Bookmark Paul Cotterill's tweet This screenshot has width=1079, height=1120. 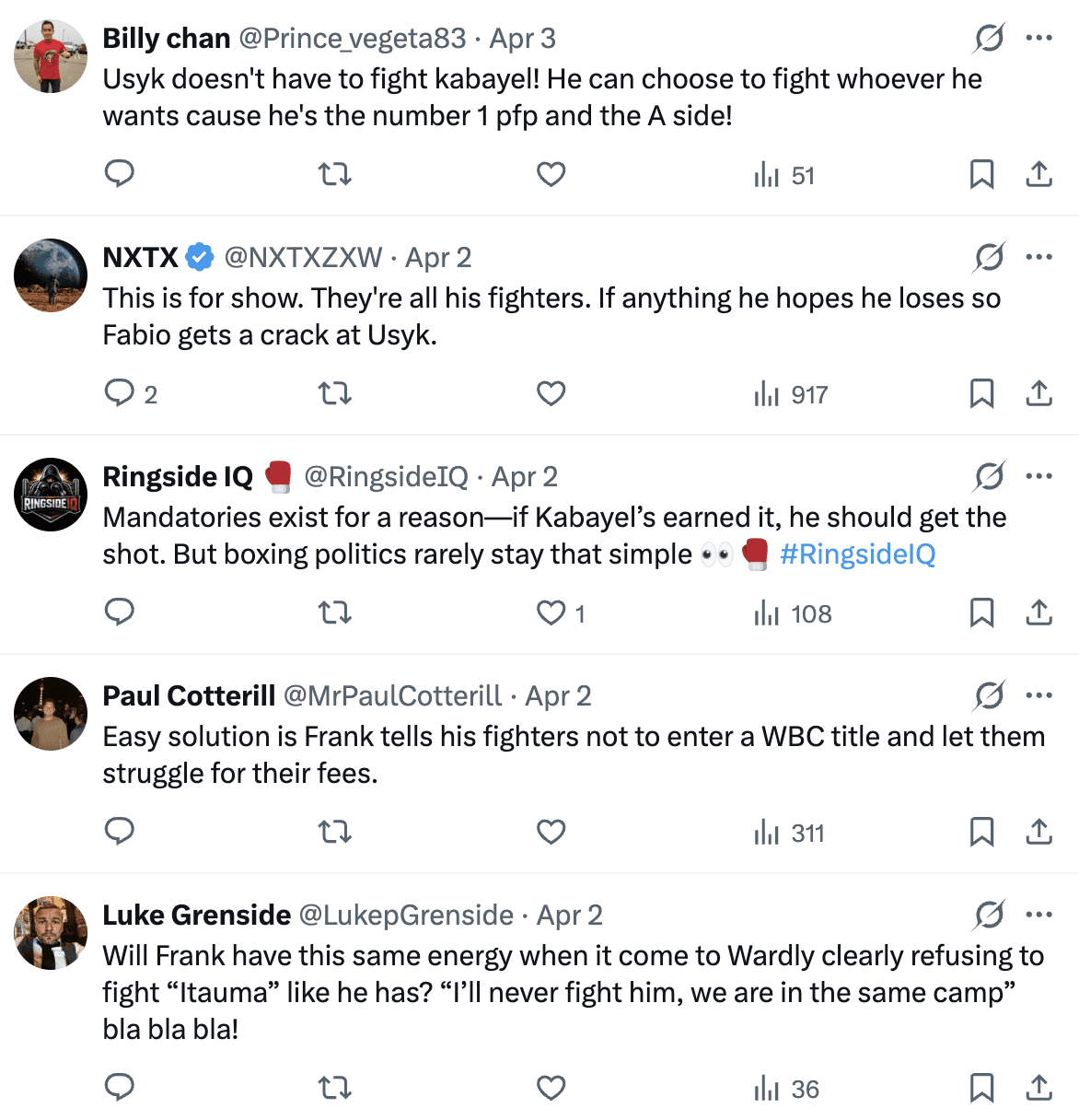coord(981,832)
